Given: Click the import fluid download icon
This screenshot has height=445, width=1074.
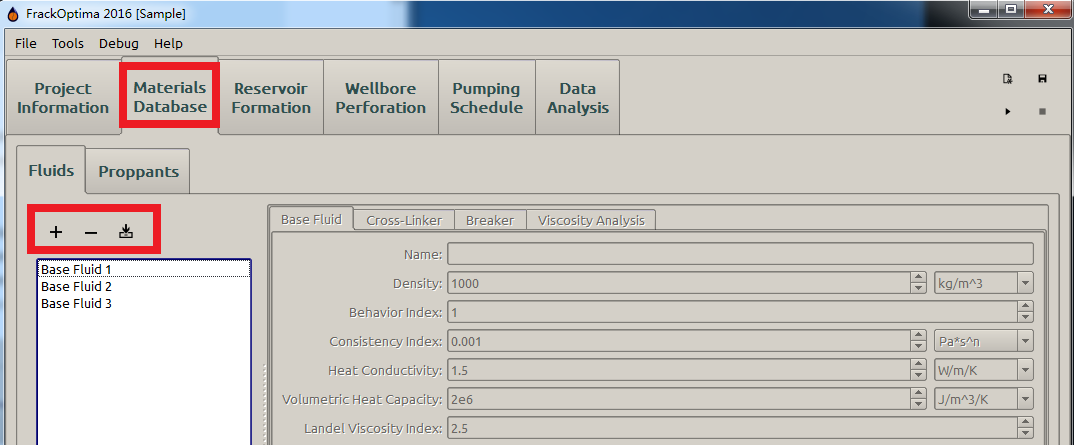Looking at the screenshot, I should (125, 232).
